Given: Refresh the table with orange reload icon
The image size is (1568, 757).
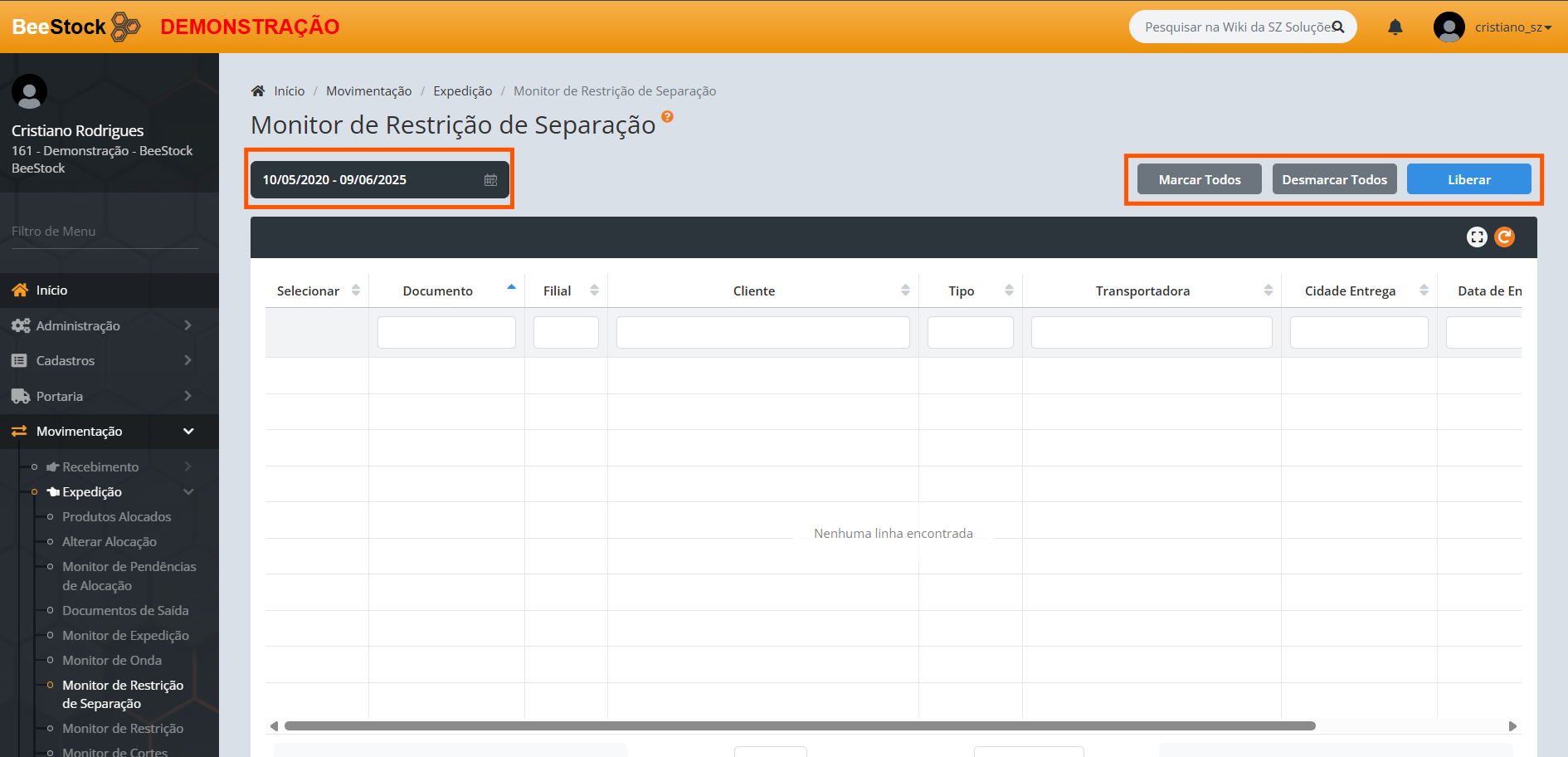Looking at the screenshot, I should pyautogui.click(x=1504, y=237).
